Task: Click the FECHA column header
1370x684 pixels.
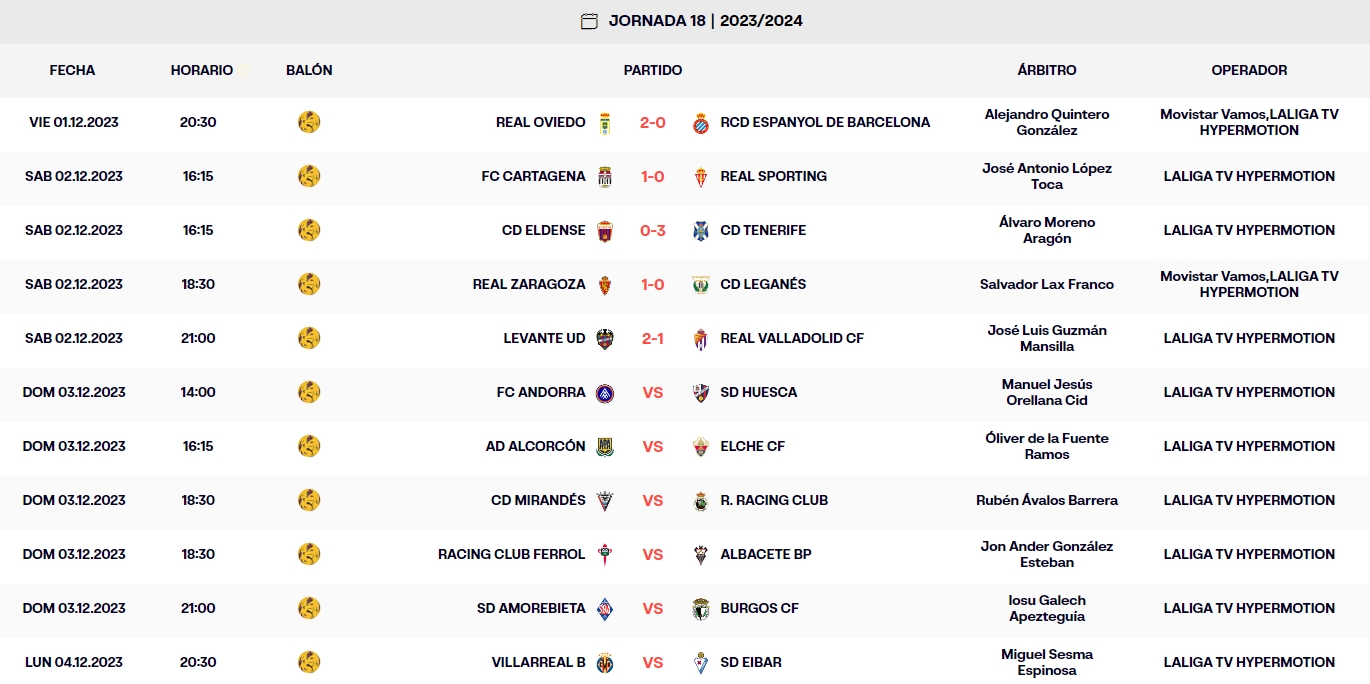Action: click(x=70, y=70)
